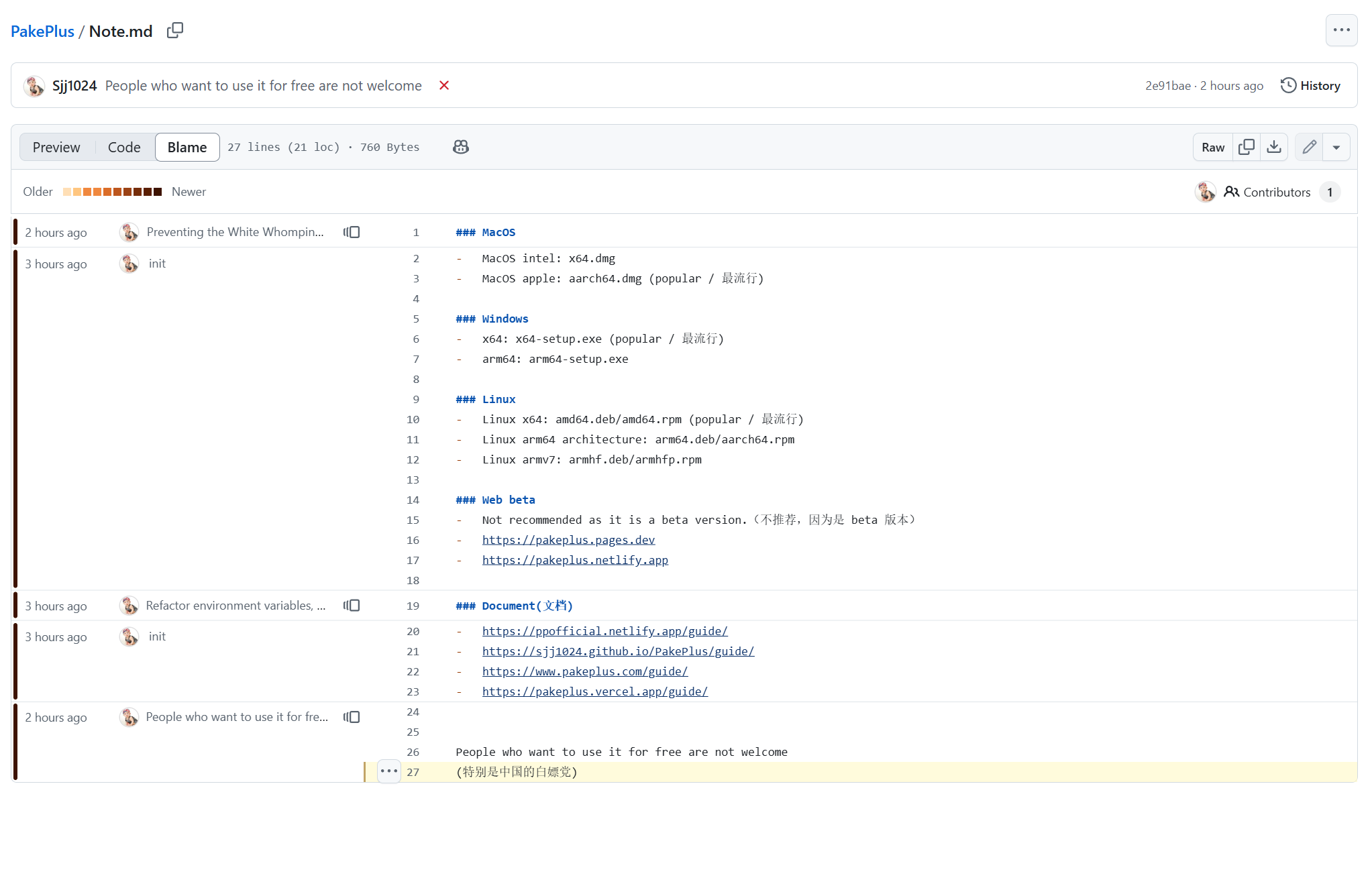Screen dimensions: 1372x890
Task: Switch to the Code tab
Action: coord(124,147)
